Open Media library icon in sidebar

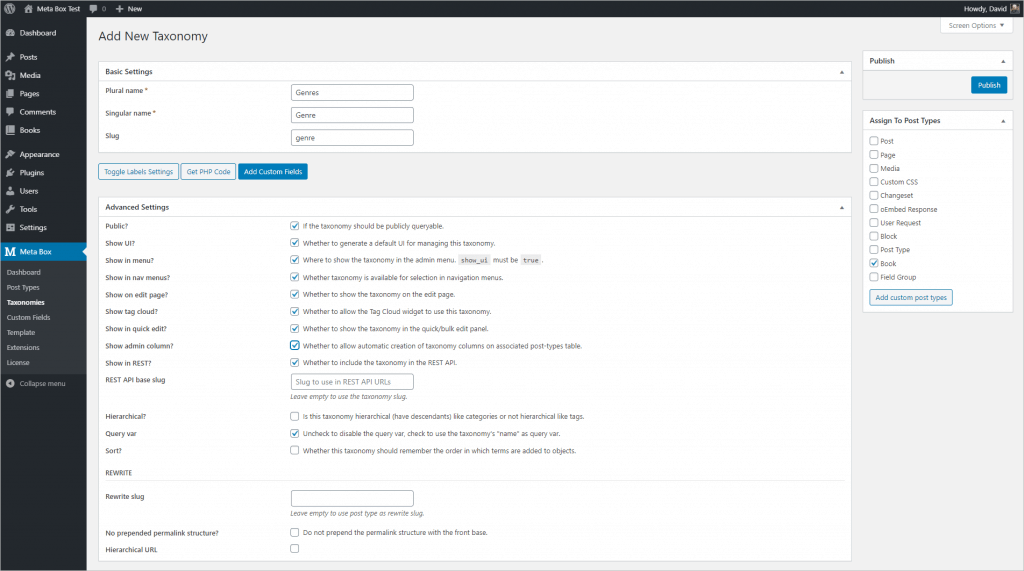[9, 75]
